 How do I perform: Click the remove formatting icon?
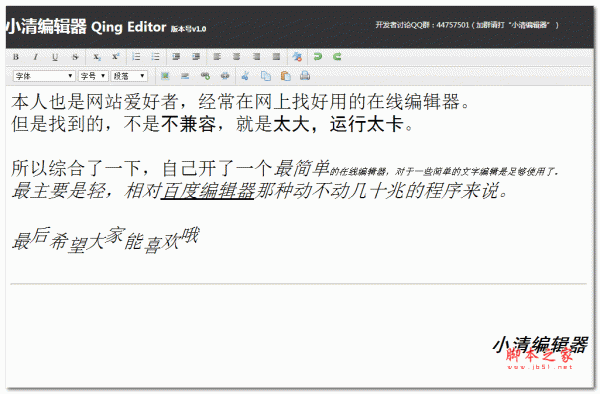(297, 57)
